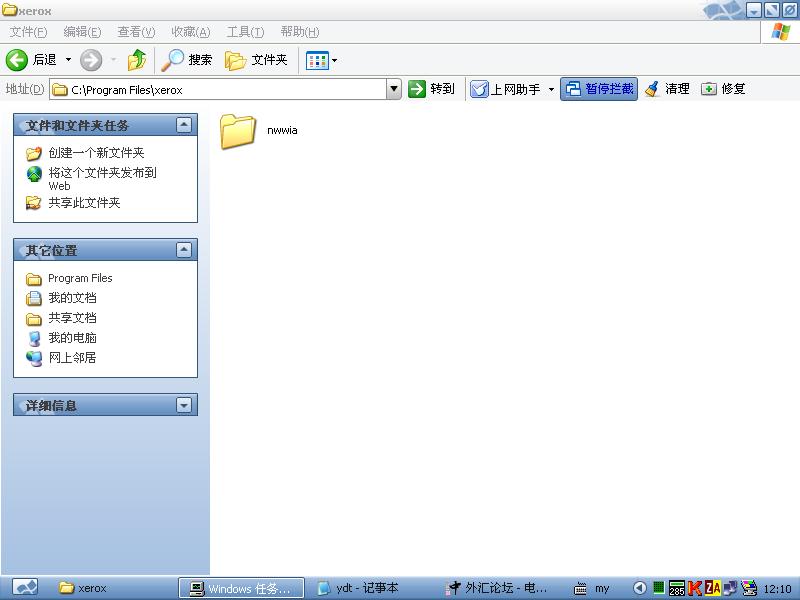Open 网上邻居 link
This screenshot has width=800, height=600.
[x=72, y=358]
